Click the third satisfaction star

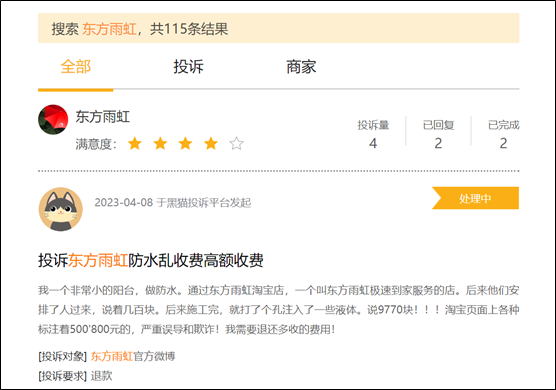click(185, 144)
